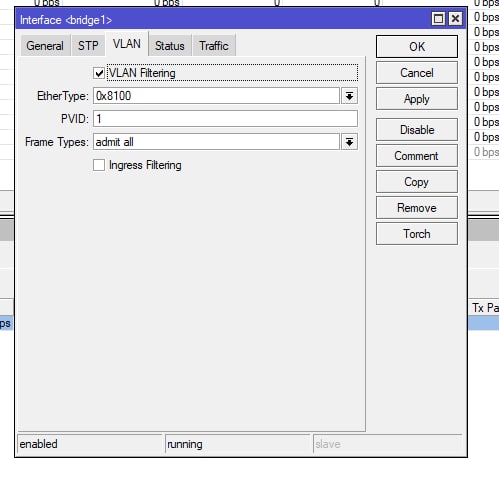Click the Frame Types field showing admit all
Image resolution: width=499 pixels, height=502 pixels.
click(x=216, y=142)
